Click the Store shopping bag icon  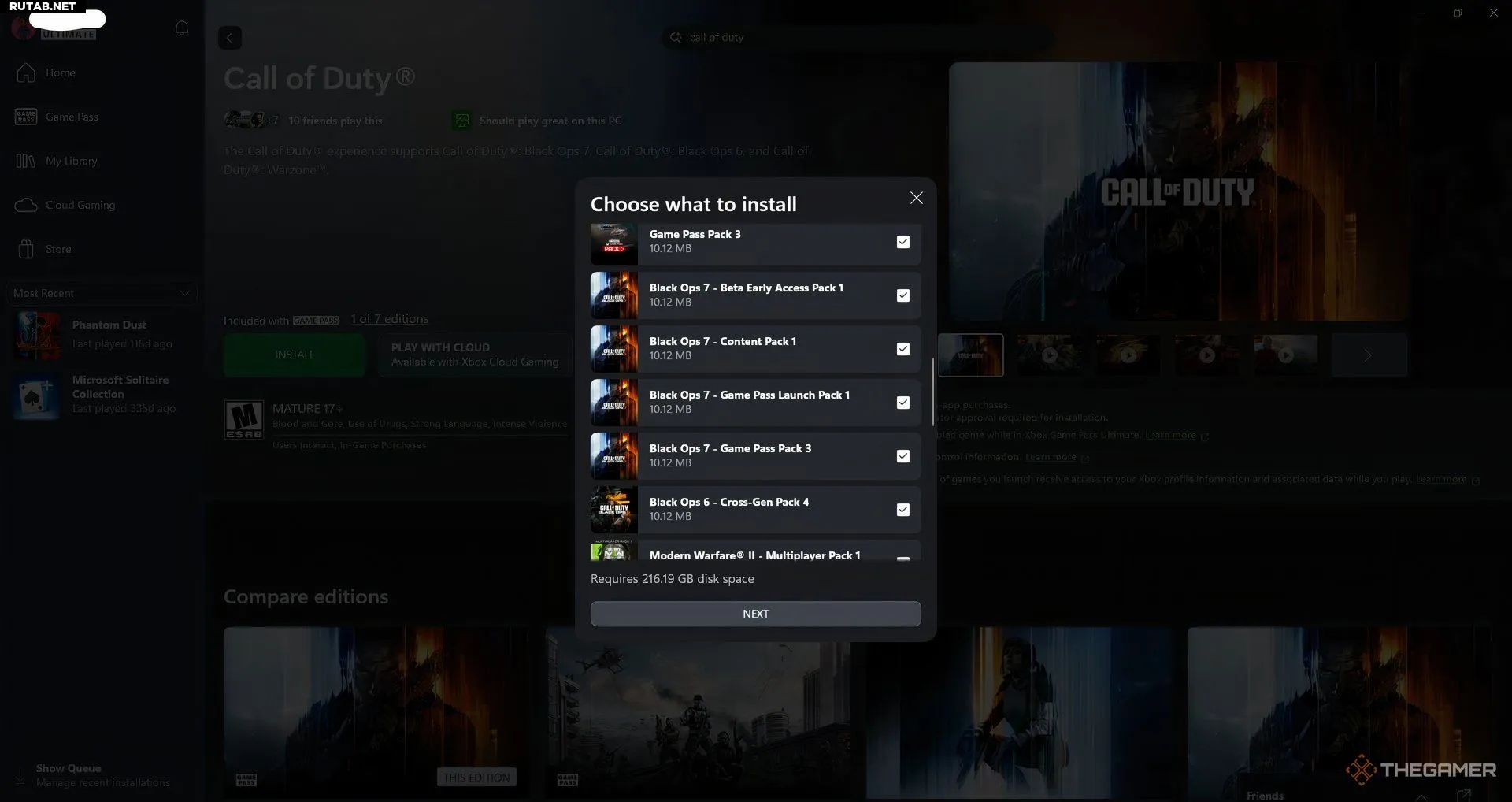(26, 249)
